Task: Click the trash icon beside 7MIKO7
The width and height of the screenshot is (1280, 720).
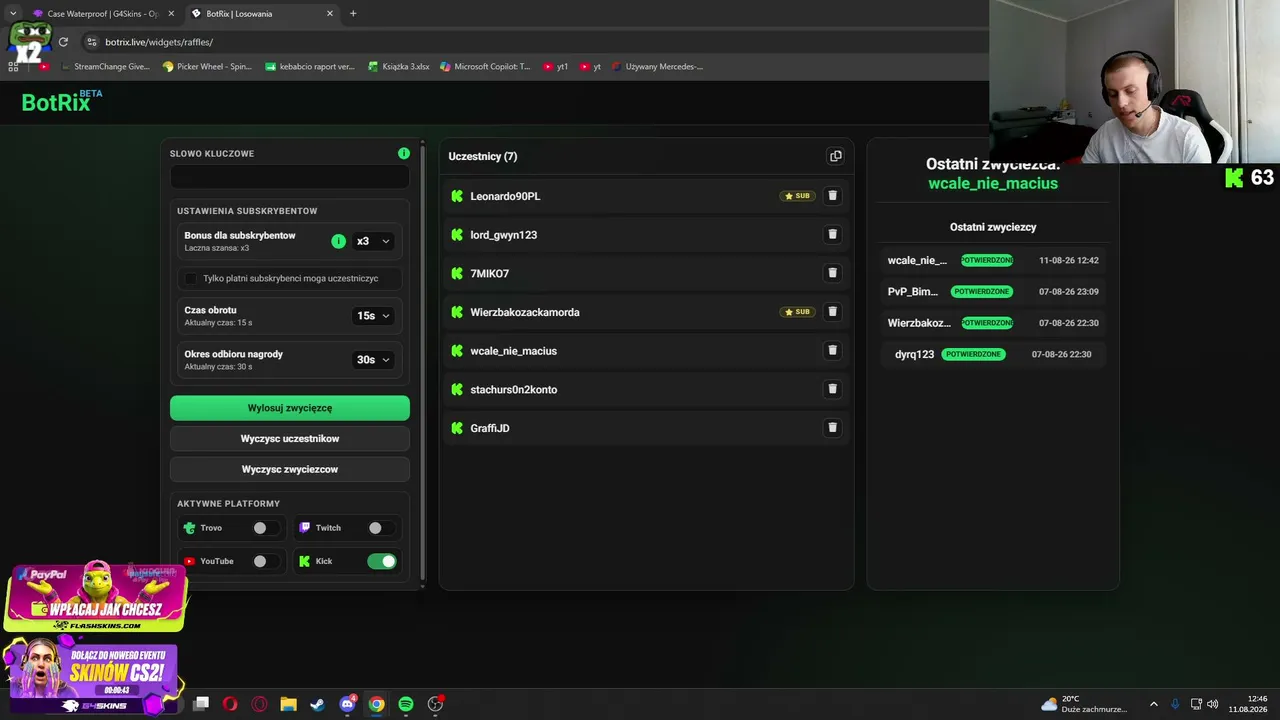Action: tap(832, 273)
